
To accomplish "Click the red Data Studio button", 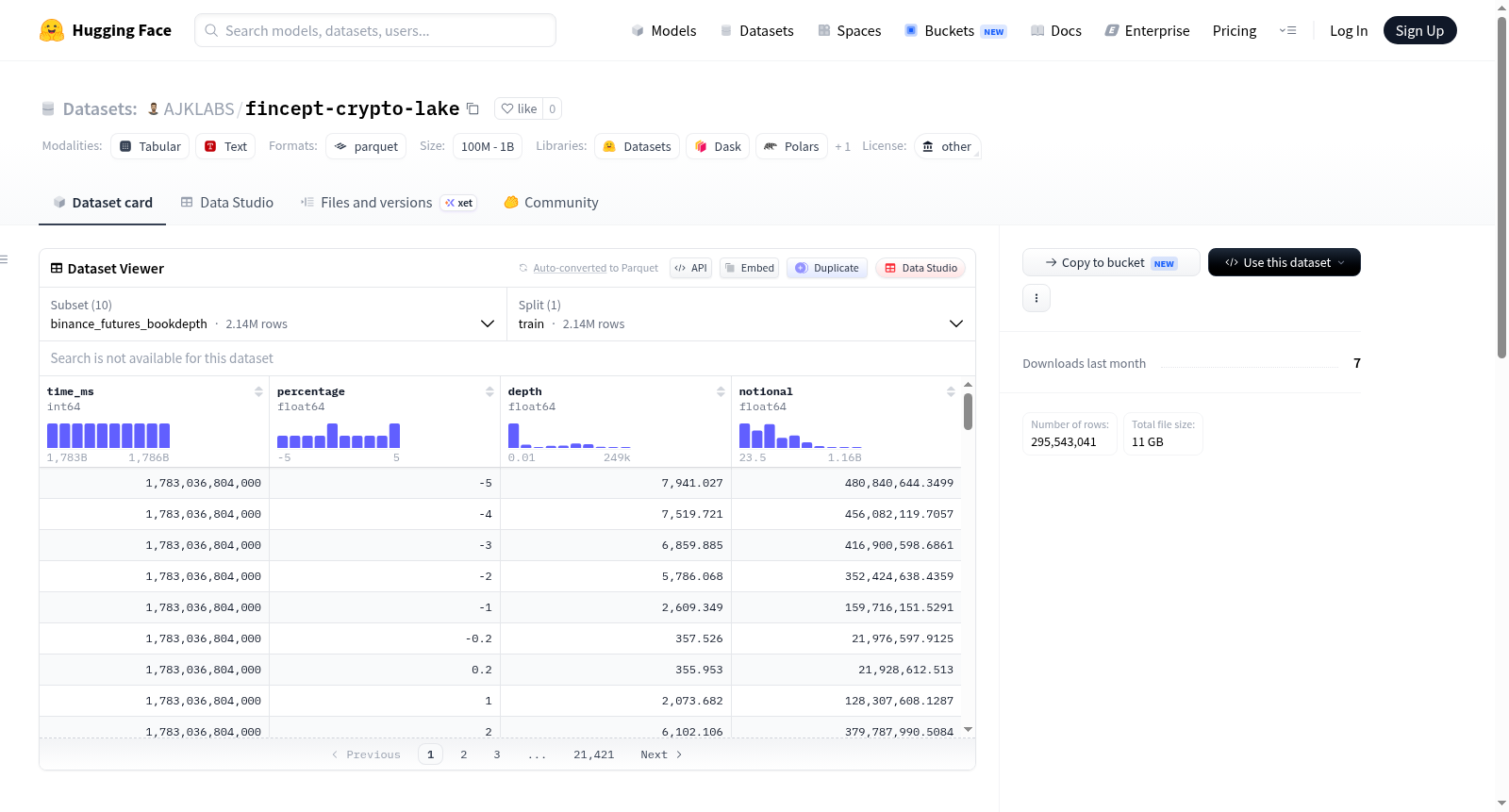I will pos(920,268).
